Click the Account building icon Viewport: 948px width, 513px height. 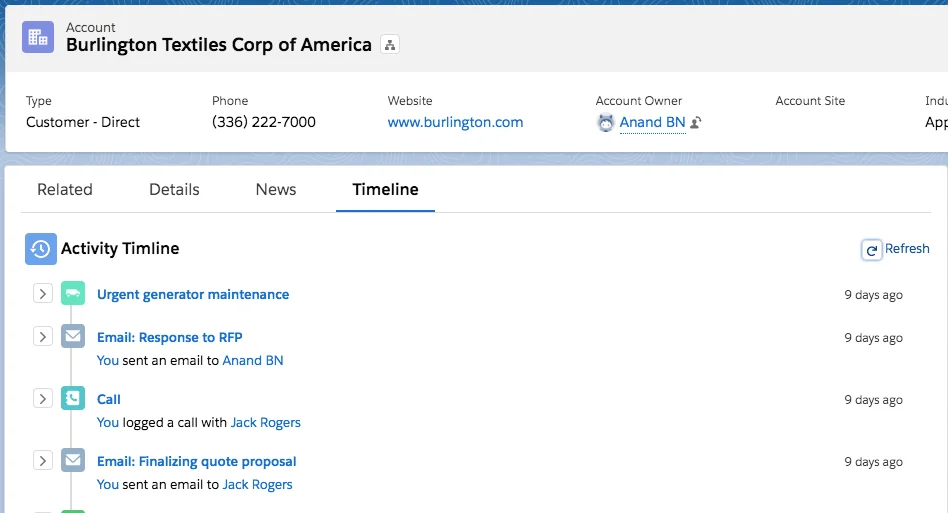(38, 37)
